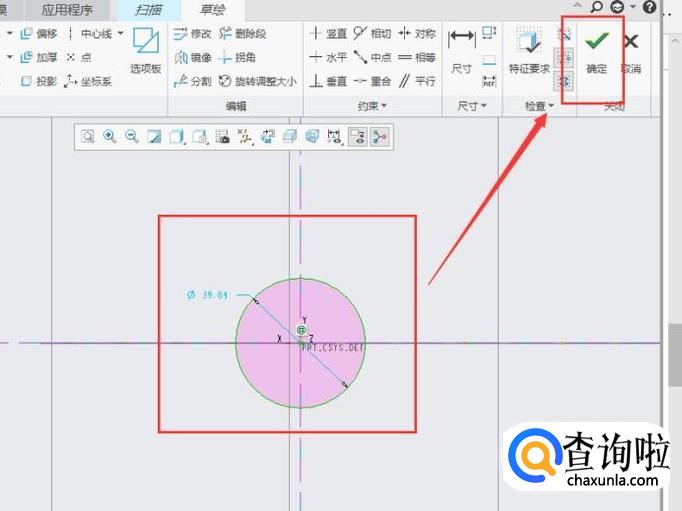
Task: Switch to the 应用程序 tab
Action: pos(67,10)
